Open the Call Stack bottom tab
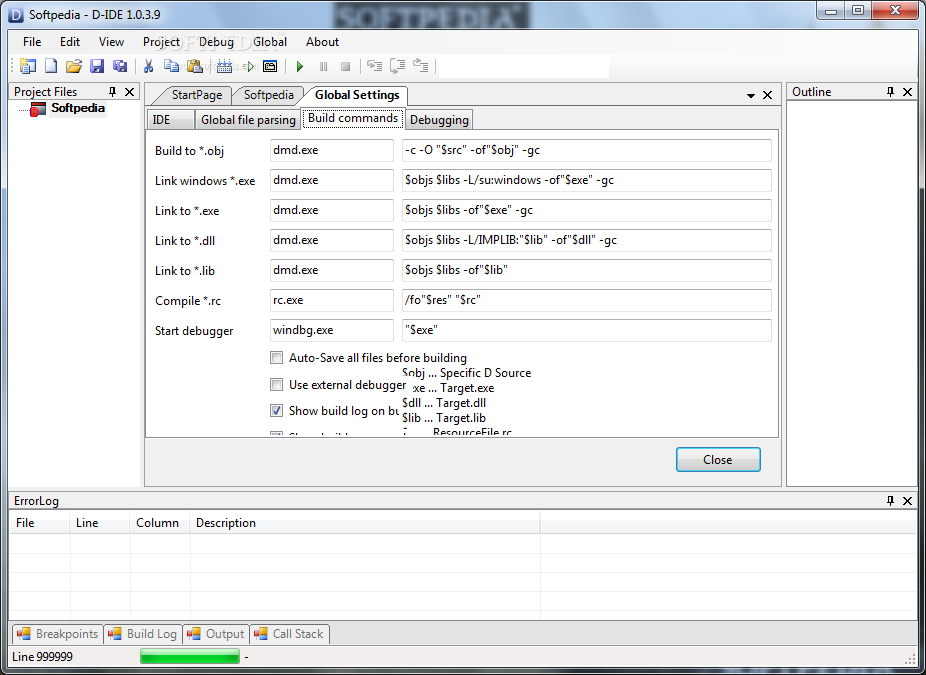 pyautogui.click(x=289, y=634)
